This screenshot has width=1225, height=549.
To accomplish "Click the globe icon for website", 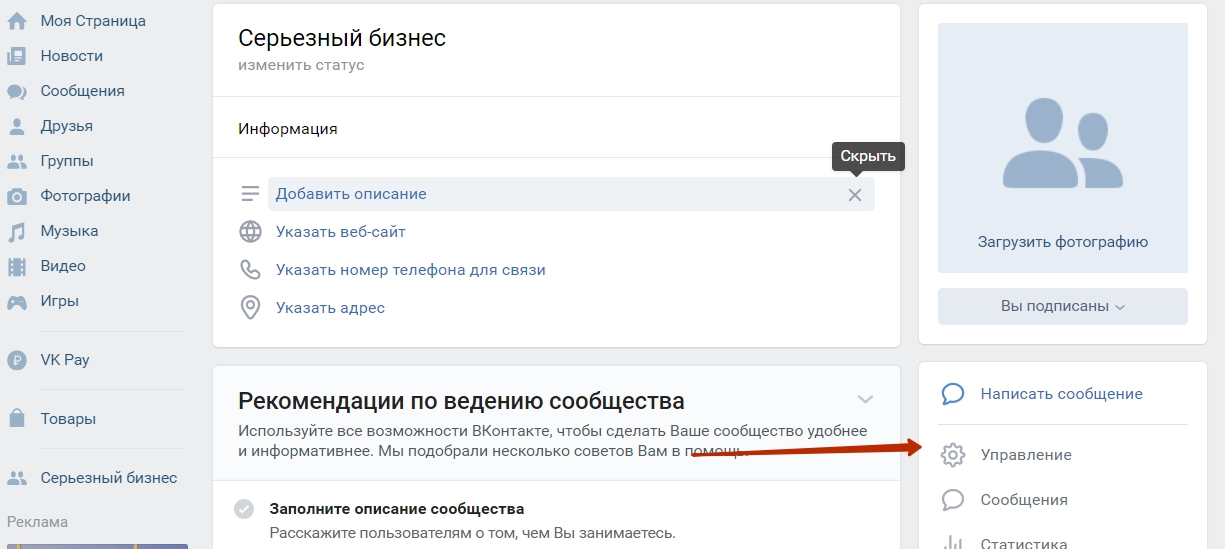I will (250, 232).
